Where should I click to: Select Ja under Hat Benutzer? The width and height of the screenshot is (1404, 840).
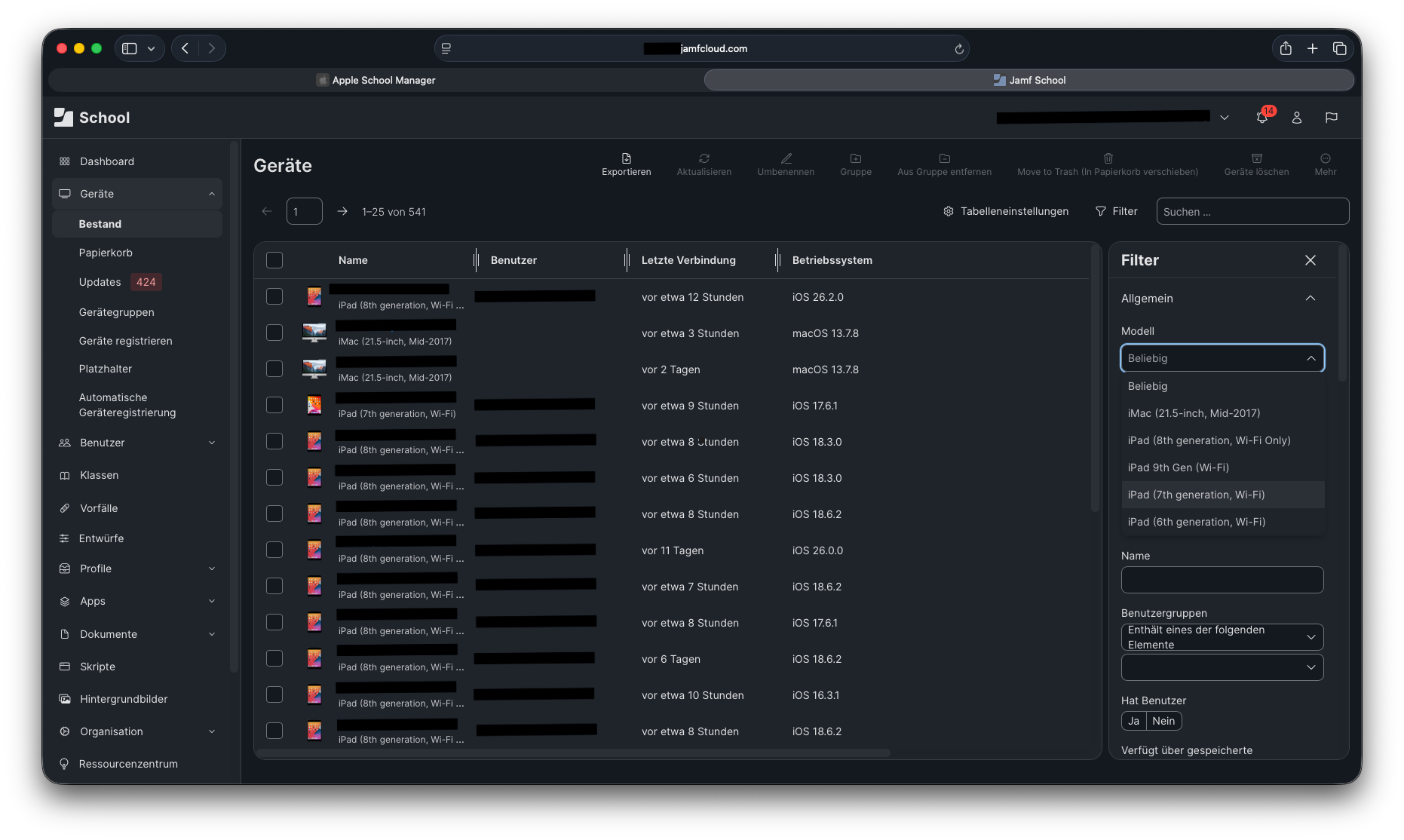[x=1133, y=721]
